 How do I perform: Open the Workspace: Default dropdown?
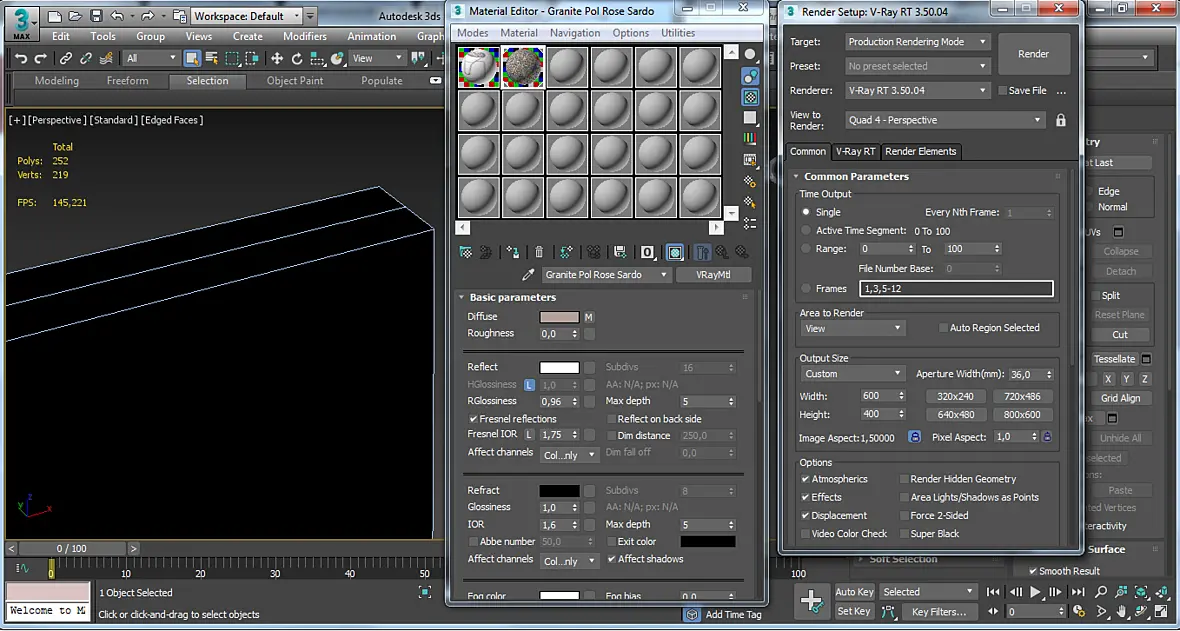(x=245, y=16)
